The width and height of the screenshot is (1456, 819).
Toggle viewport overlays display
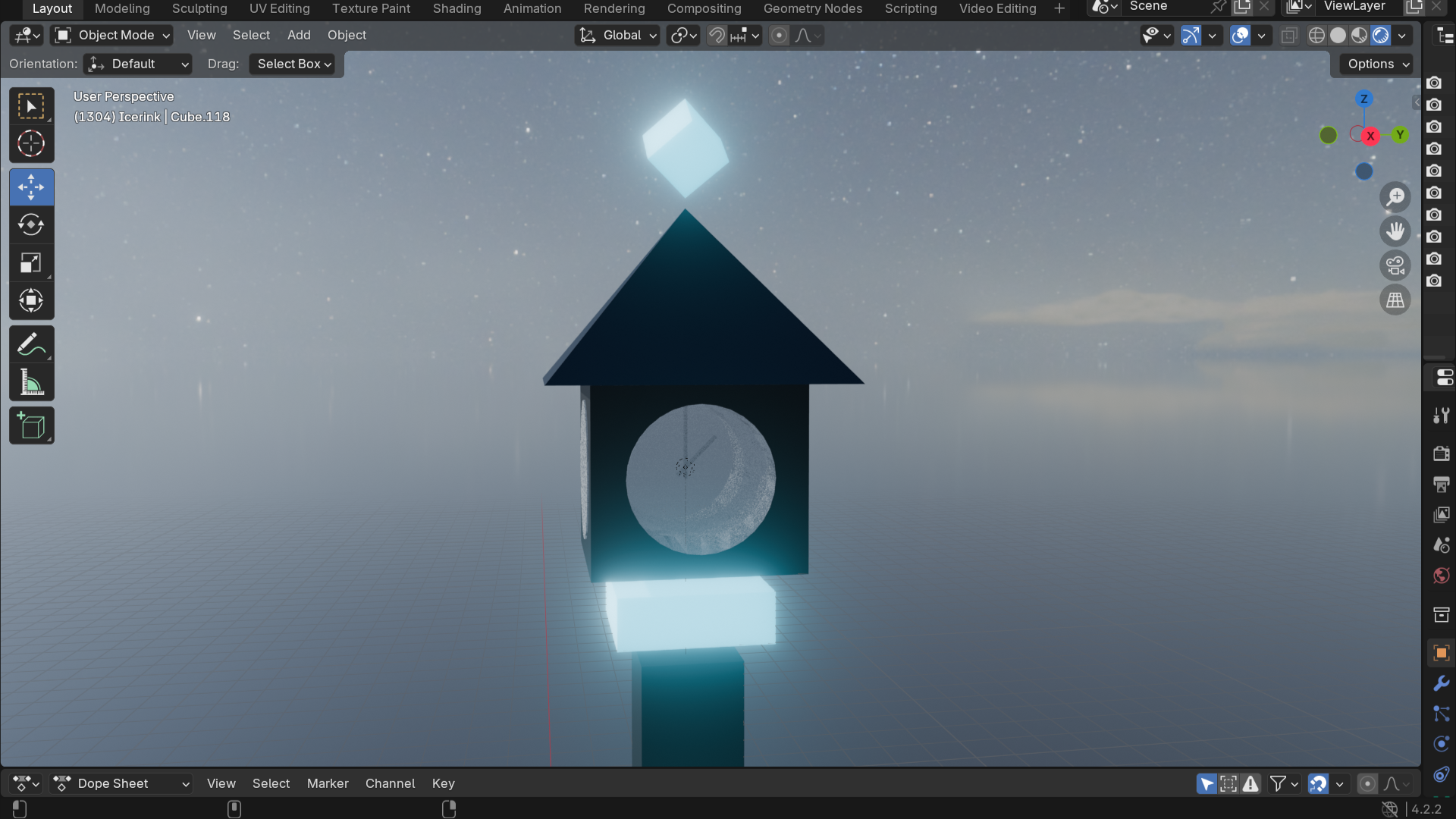1240,36
